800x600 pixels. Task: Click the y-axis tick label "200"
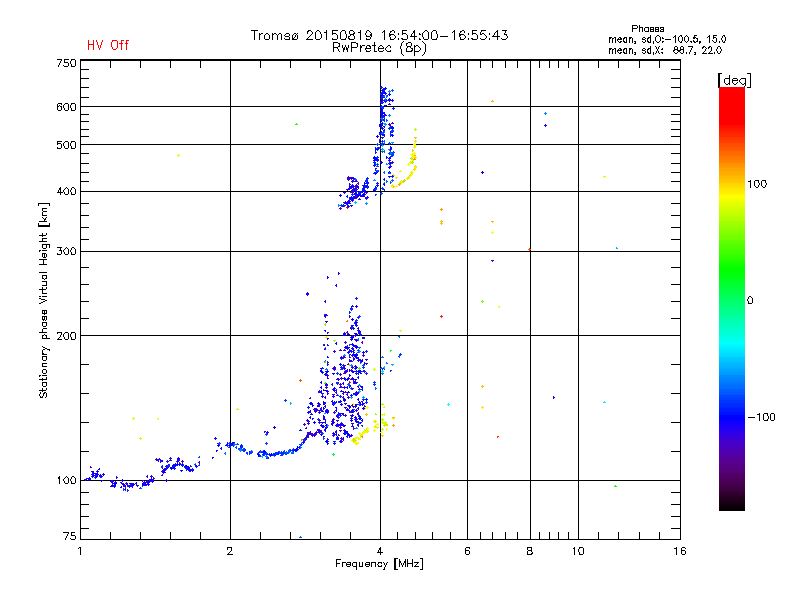66,336
